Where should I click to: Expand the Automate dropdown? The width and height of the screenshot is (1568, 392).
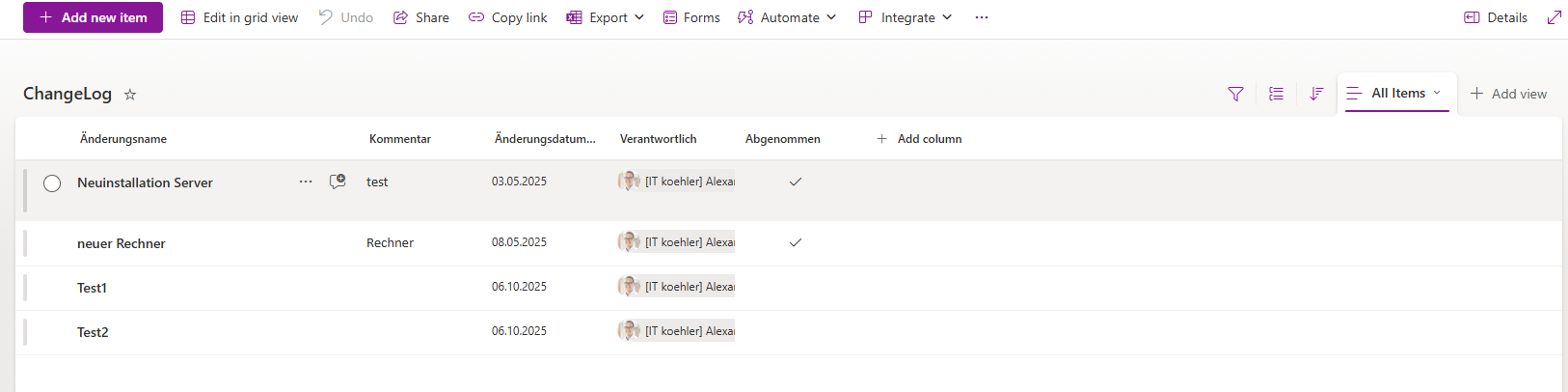click(787, 17)
